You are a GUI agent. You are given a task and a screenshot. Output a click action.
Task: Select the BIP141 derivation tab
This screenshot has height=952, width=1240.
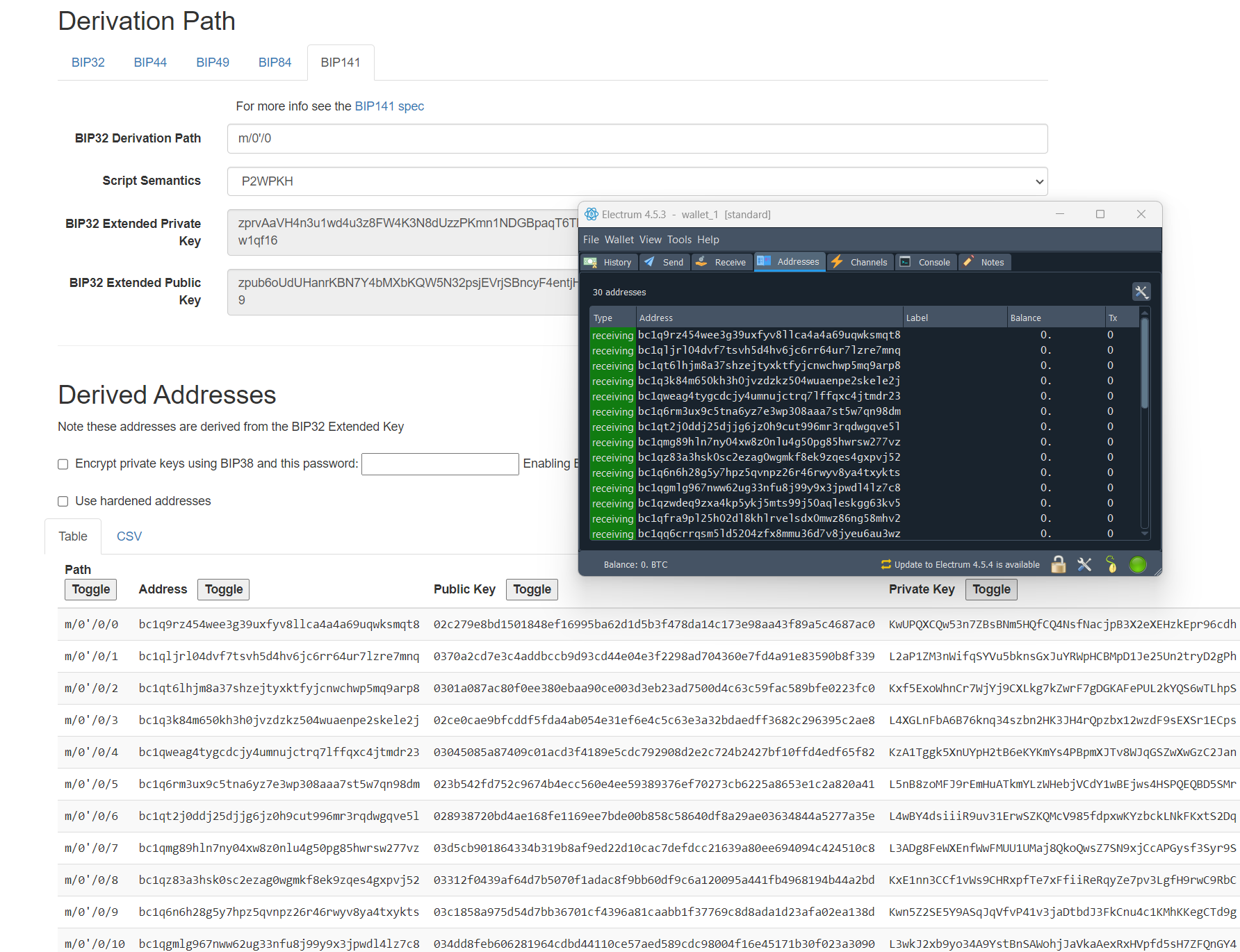point(341,63)
